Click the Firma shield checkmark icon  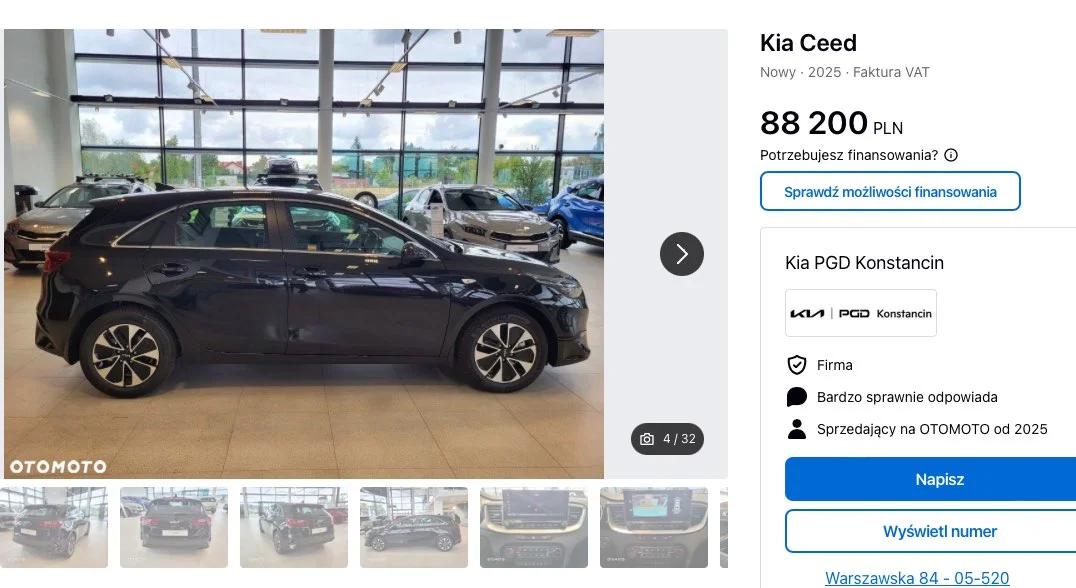click(797, 365)
